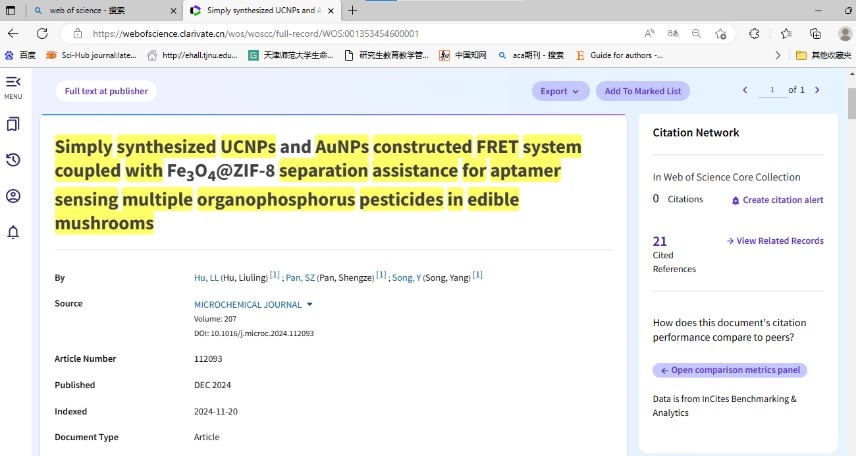Click the page vertical scrollbar thumb

coord(851,102)
